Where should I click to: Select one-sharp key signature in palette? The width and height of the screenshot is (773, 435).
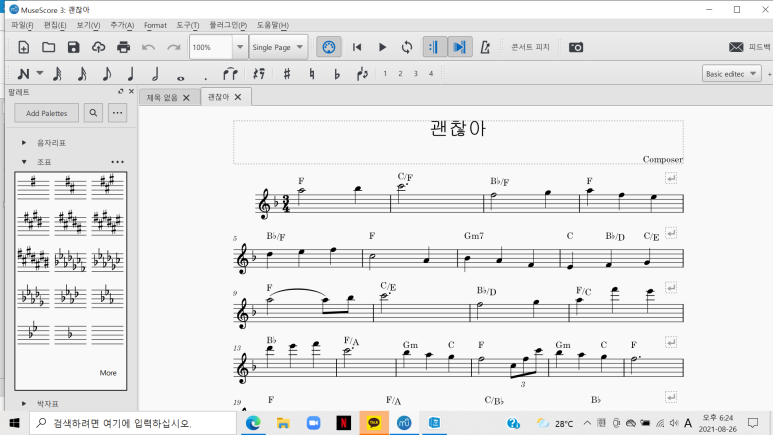coord(33,185)
